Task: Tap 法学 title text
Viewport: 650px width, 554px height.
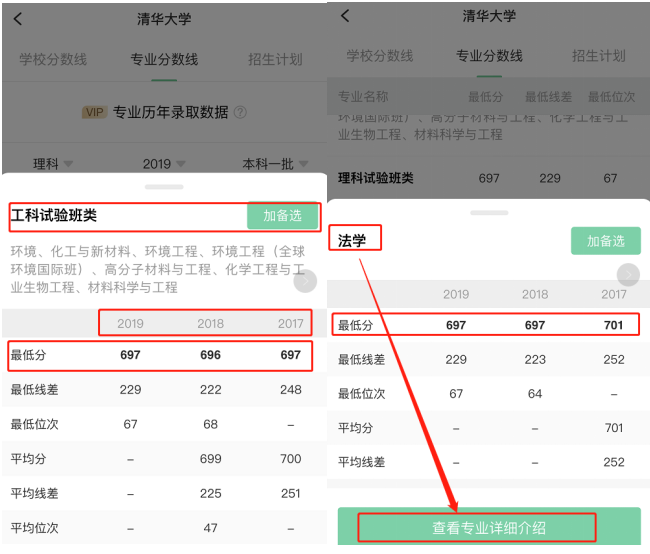Action: click(352, 241)
